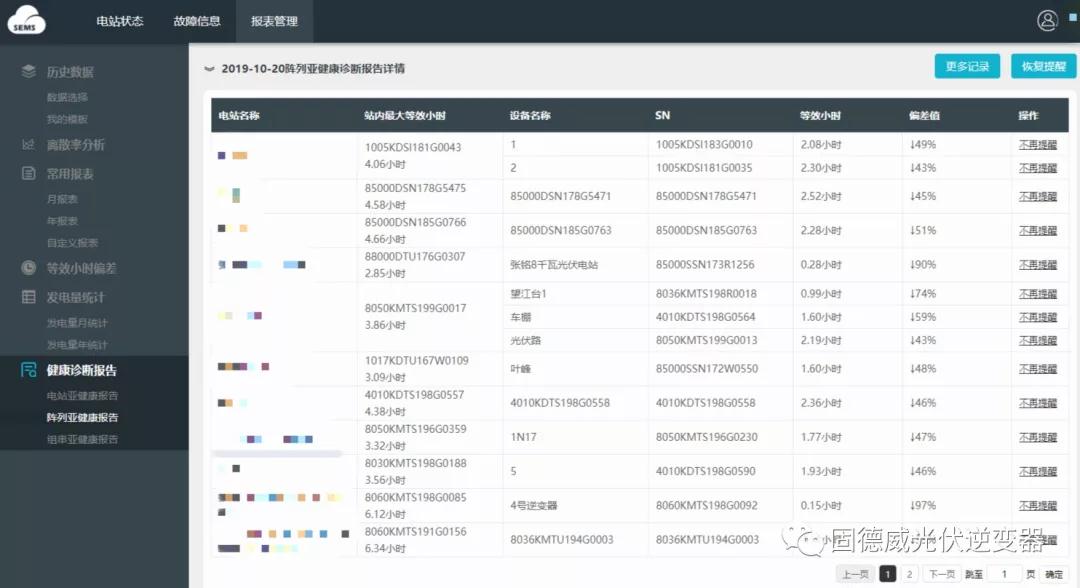
Task: Click the 恢复提醒 button
Action: point(1043,66)
